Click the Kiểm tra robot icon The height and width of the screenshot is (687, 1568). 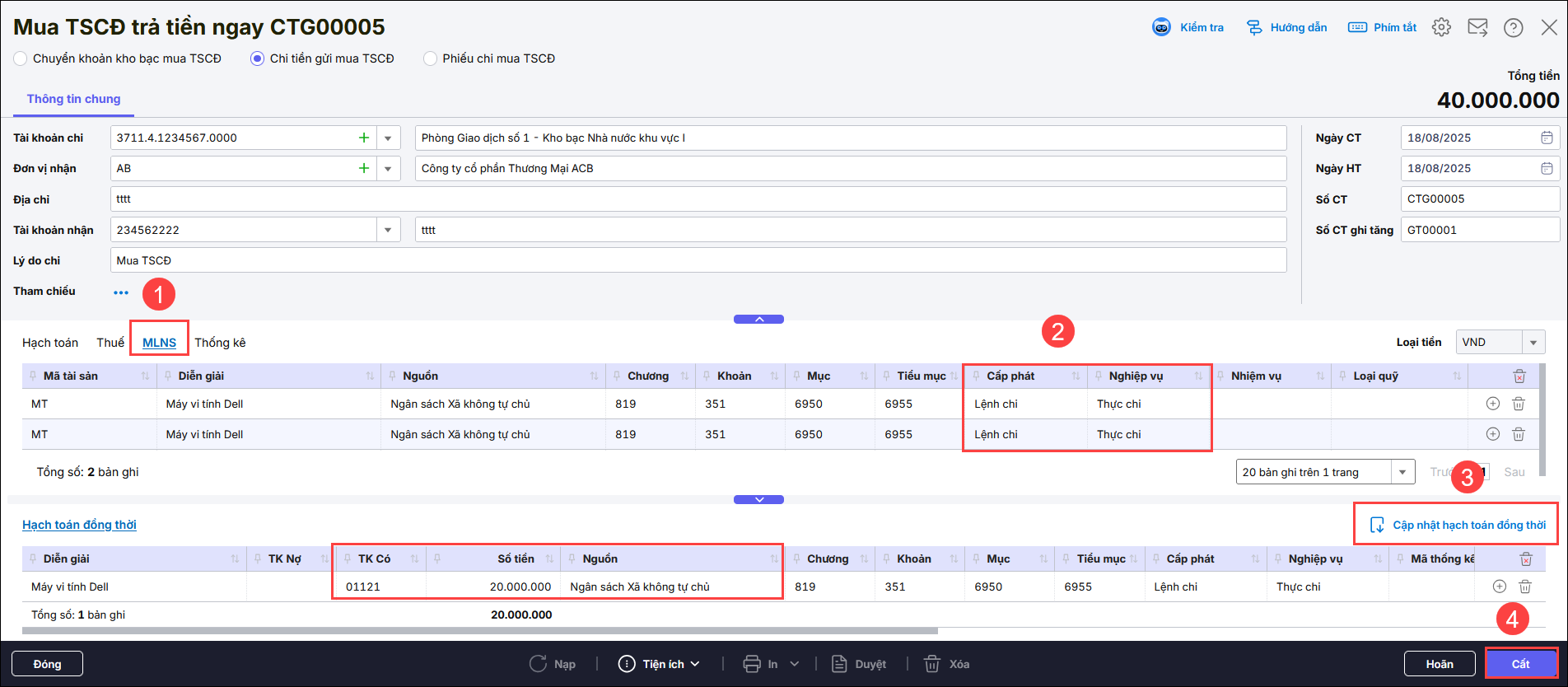(x=1161, y=27)
